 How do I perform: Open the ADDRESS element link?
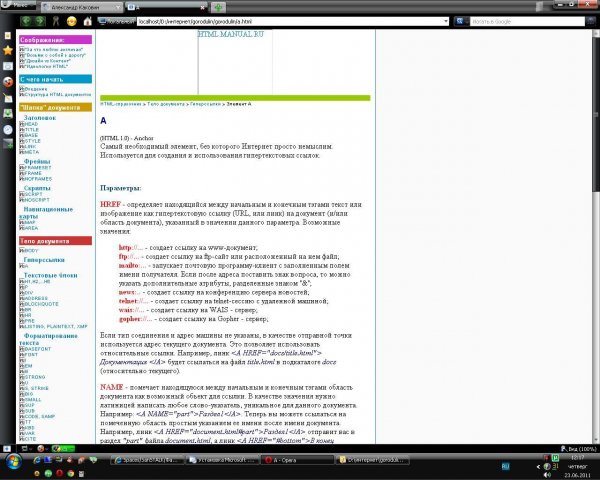tap(36, 298)
